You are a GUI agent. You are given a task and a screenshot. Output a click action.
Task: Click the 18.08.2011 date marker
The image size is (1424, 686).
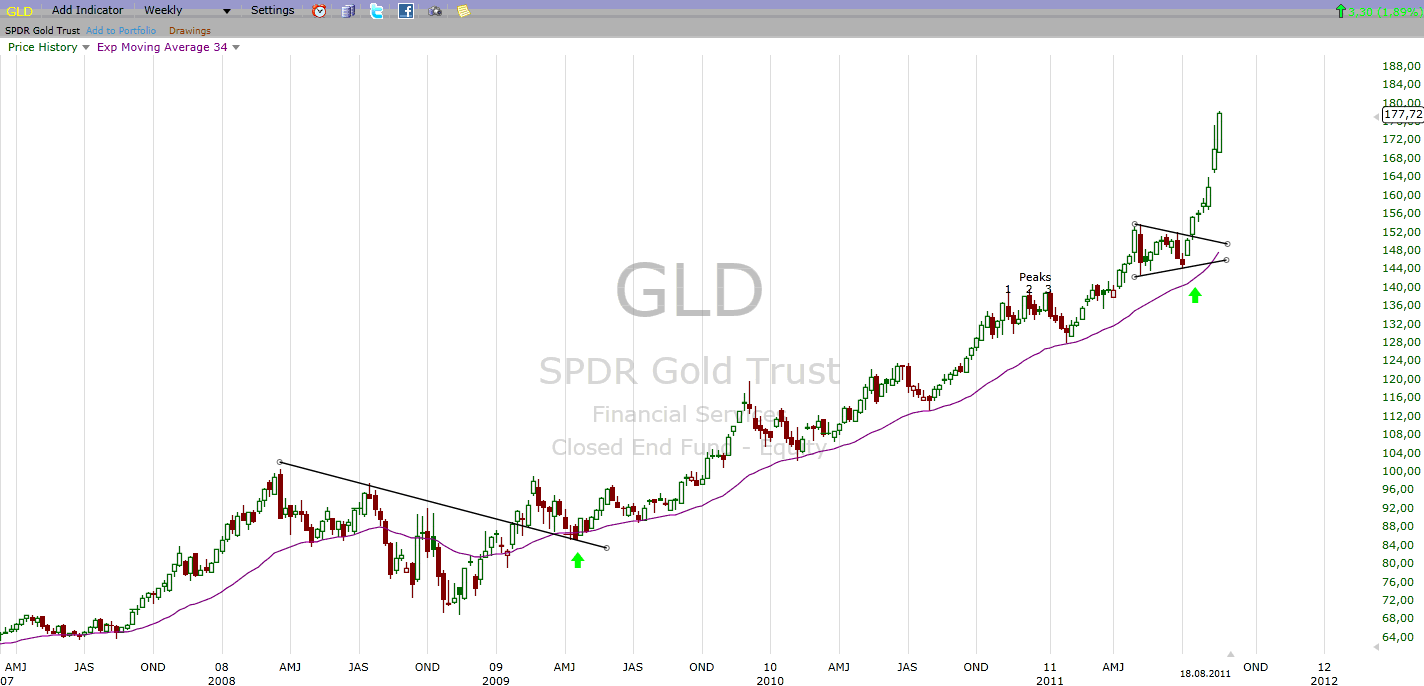coord(1205,675)
